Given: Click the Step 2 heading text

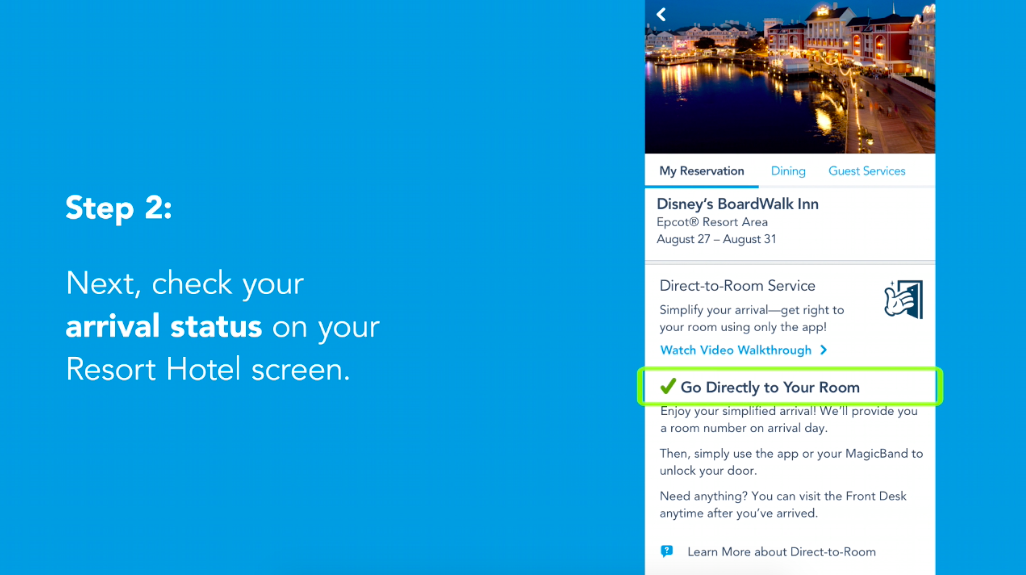Looking at the screenshot, I should point(119,207).
